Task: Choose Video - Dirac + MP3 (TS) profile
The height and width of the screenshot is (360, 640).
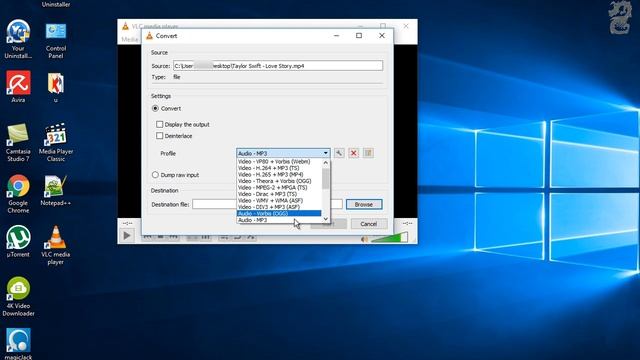Action: 279,194
